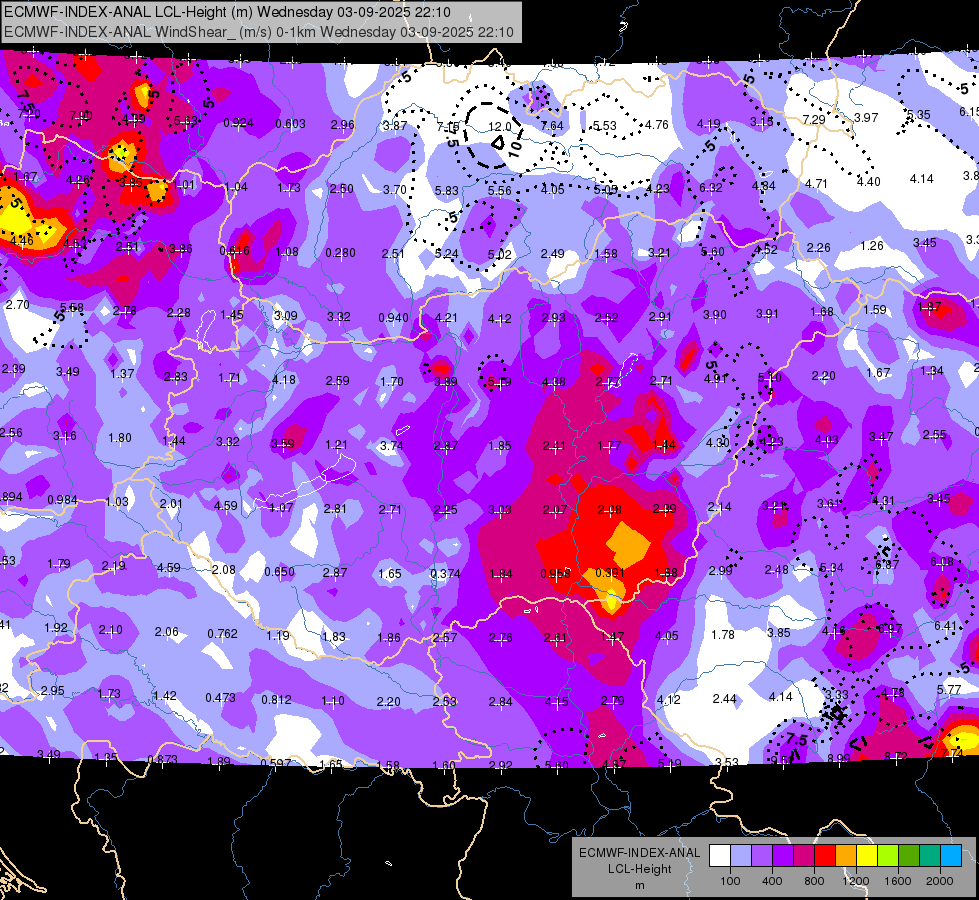Screen dimensions: 979x900
Task: Select the medium purple legend swatch
Action: [762, 856]
